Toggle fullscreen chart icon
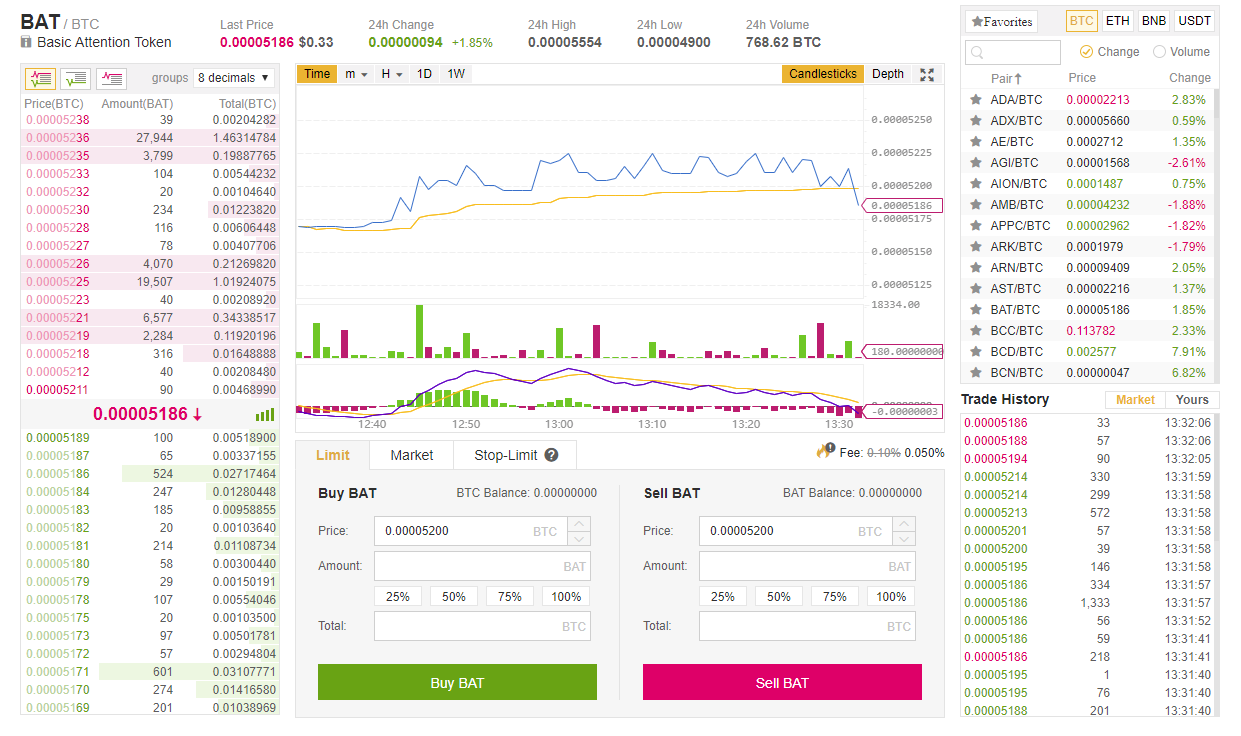This screenshot has width=1241, height=736. 927,74
